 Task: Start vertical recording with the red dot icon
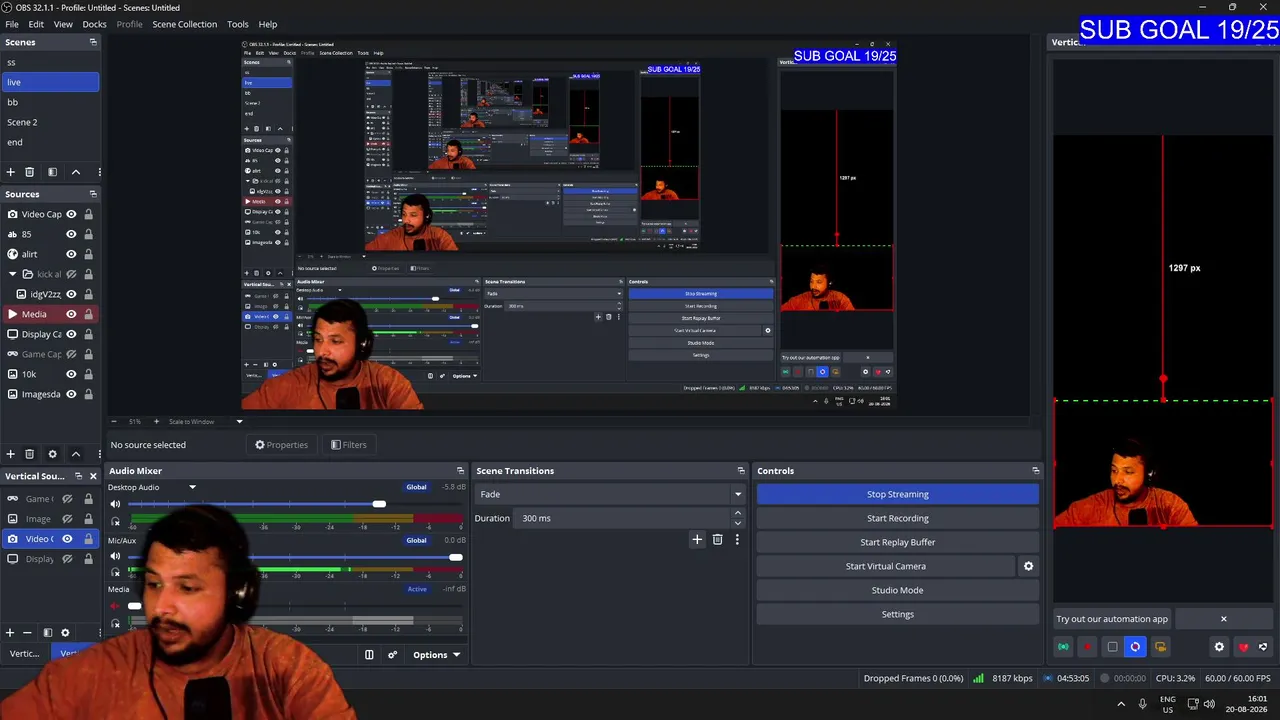[x=1087, y=647]
